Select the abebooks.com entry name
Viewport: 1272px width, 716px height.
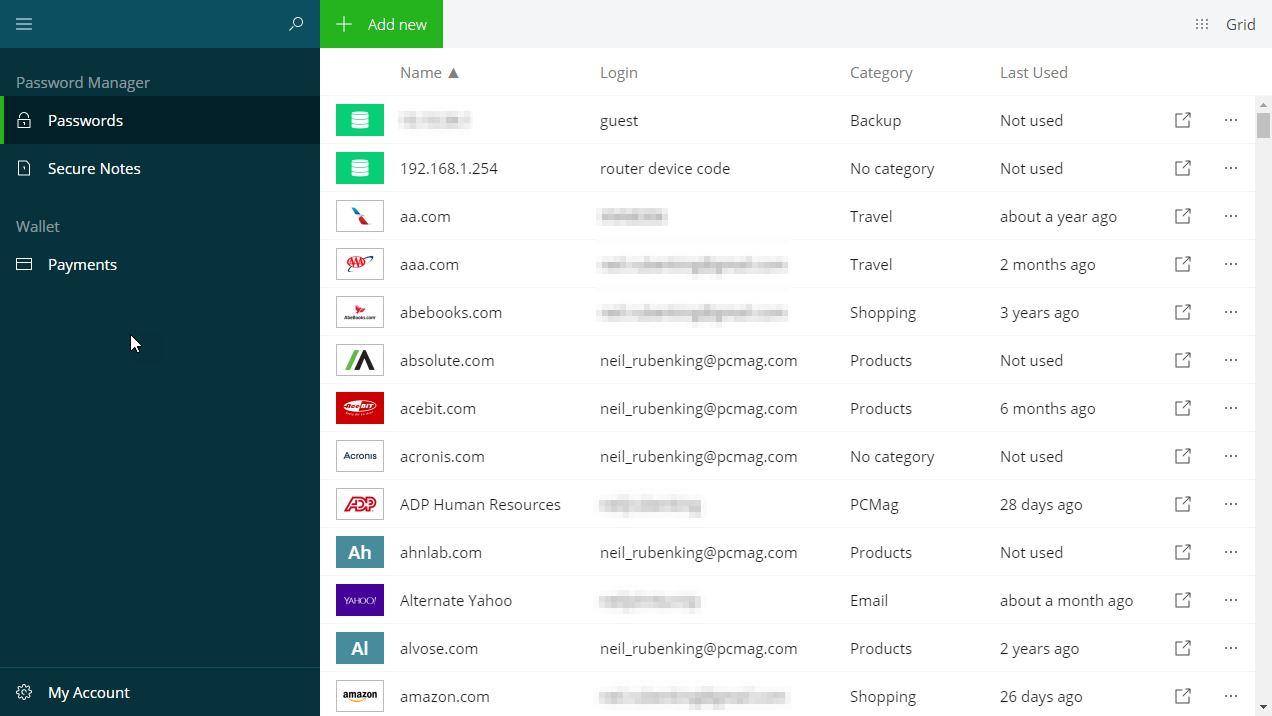(x=450, y=312)
